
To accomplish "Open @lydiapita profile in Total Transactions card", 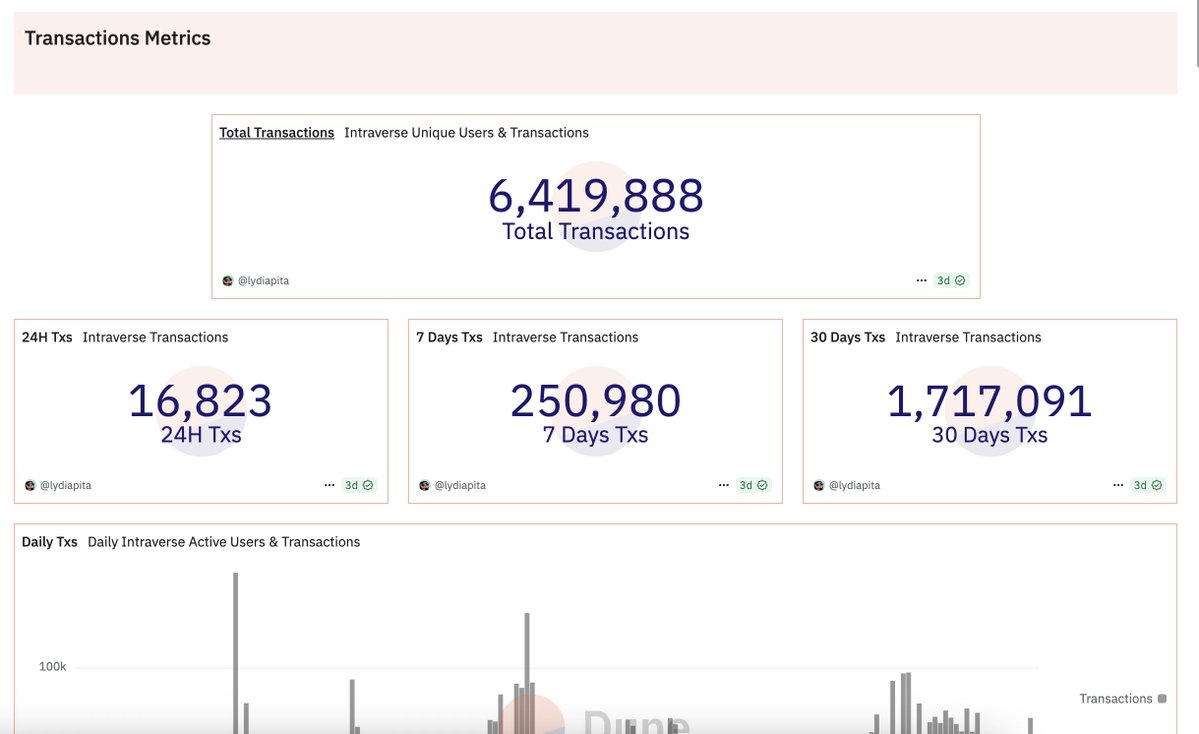I will [x=263, y=281].
